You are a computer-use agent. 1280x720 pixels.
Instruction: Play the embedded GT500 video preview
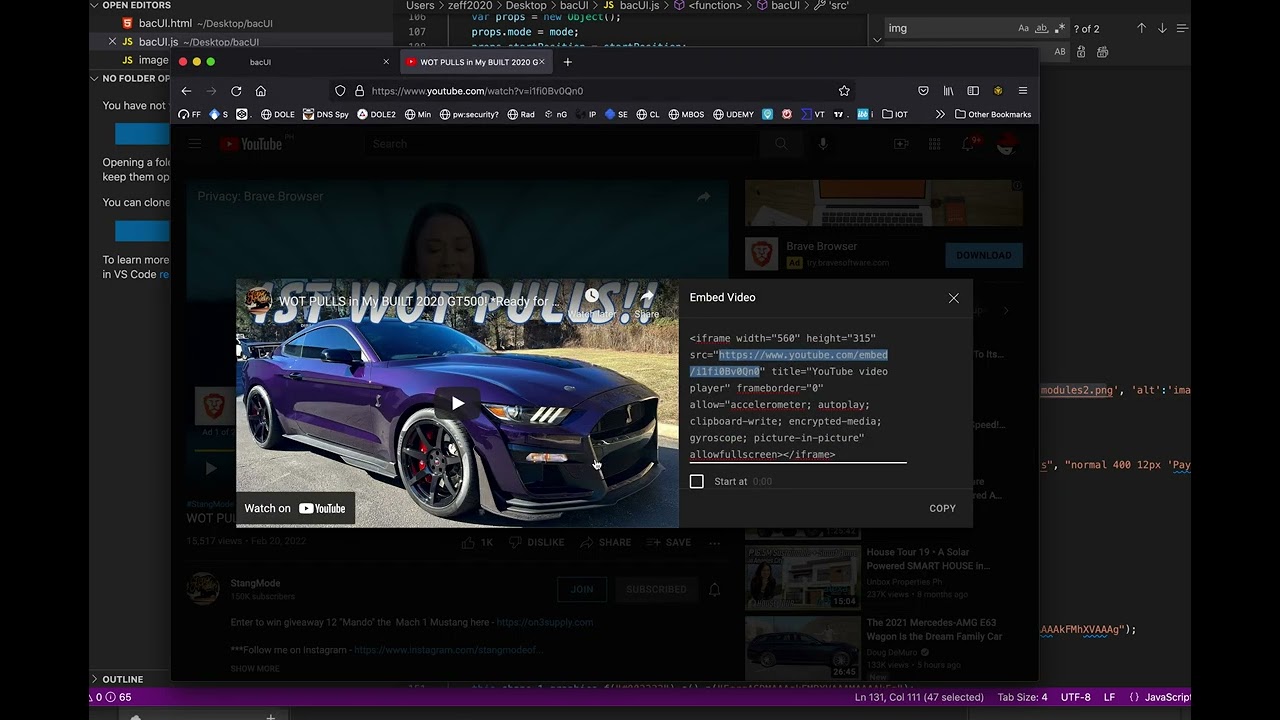[x=457, y=404]
